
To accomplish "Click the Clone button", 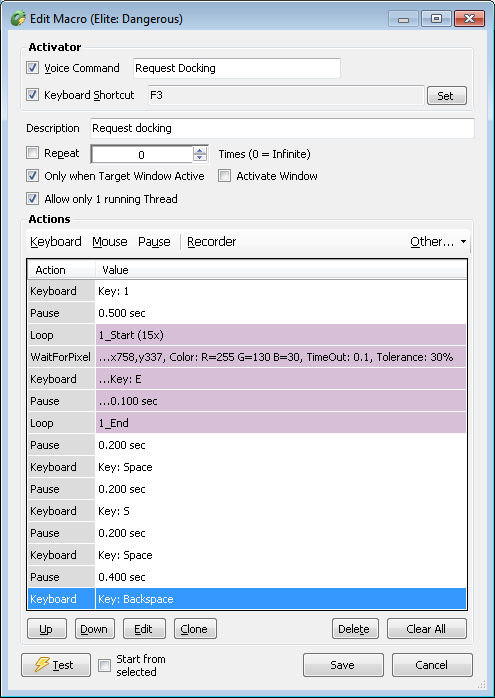I will coord(195,629).
